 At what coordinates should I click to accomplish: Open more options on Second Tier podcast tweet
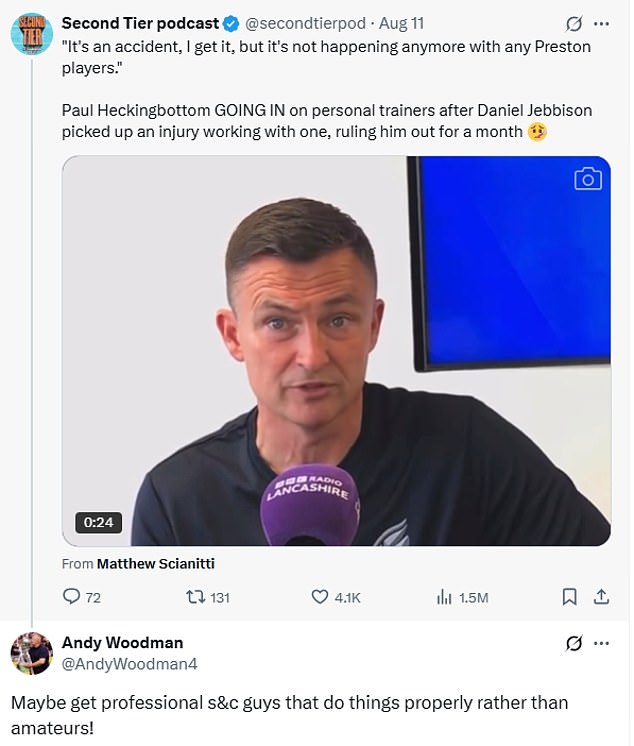click(601, 23)
